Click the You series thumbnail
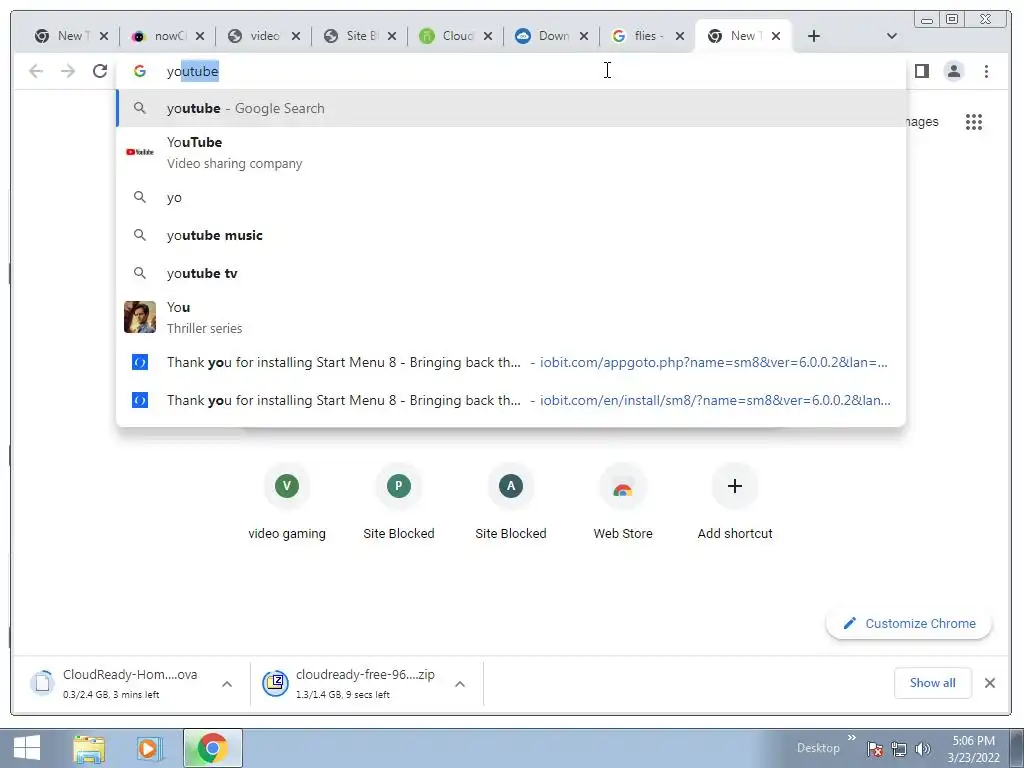This screenshot has width=1024, height=768. tap(140, 317)
